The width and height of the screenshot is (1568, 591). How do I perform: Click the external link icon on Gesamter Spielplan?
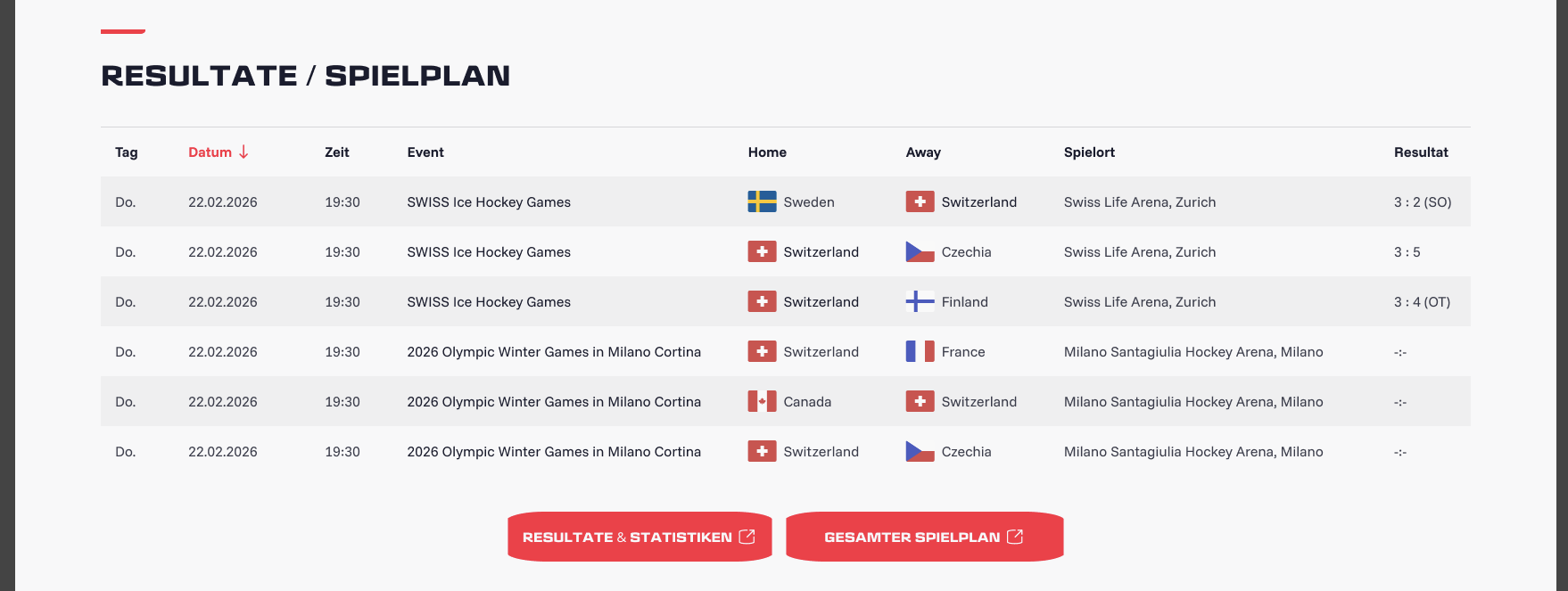pos(1015,537)
